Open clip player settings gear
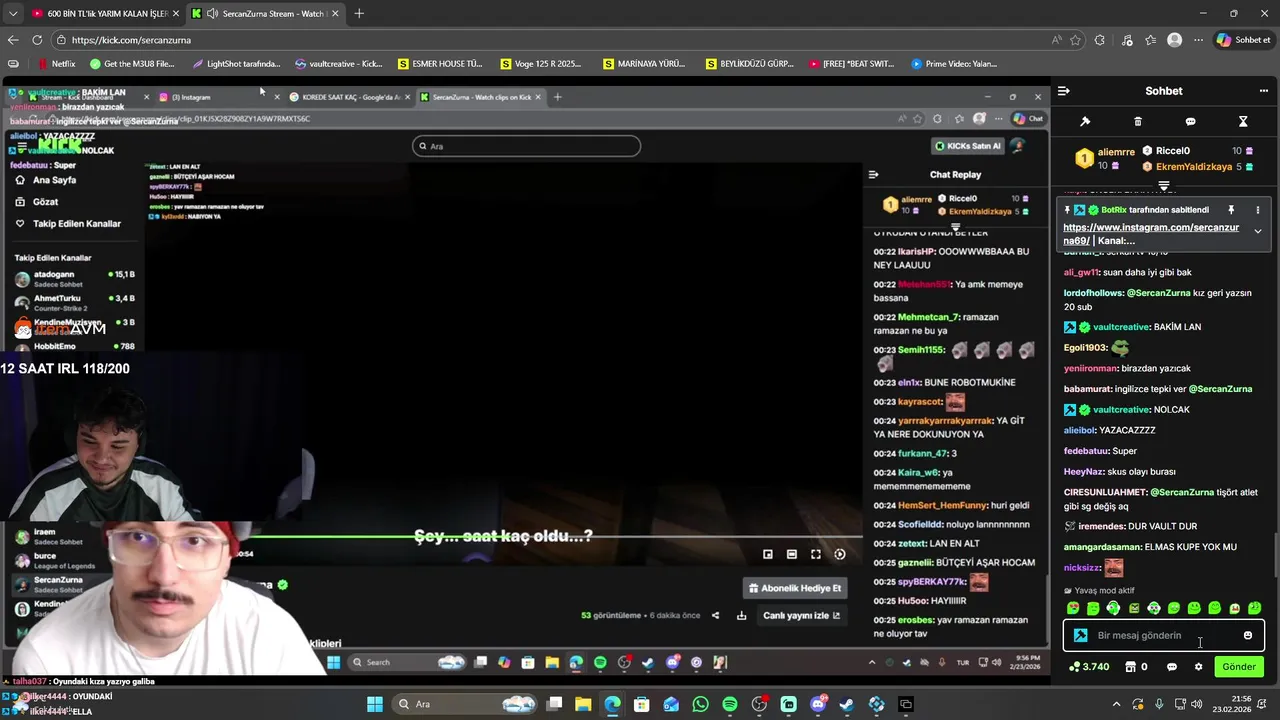The height and width of the screenshot is (720, 1280). pyautogui.click(x=840, y=554)
